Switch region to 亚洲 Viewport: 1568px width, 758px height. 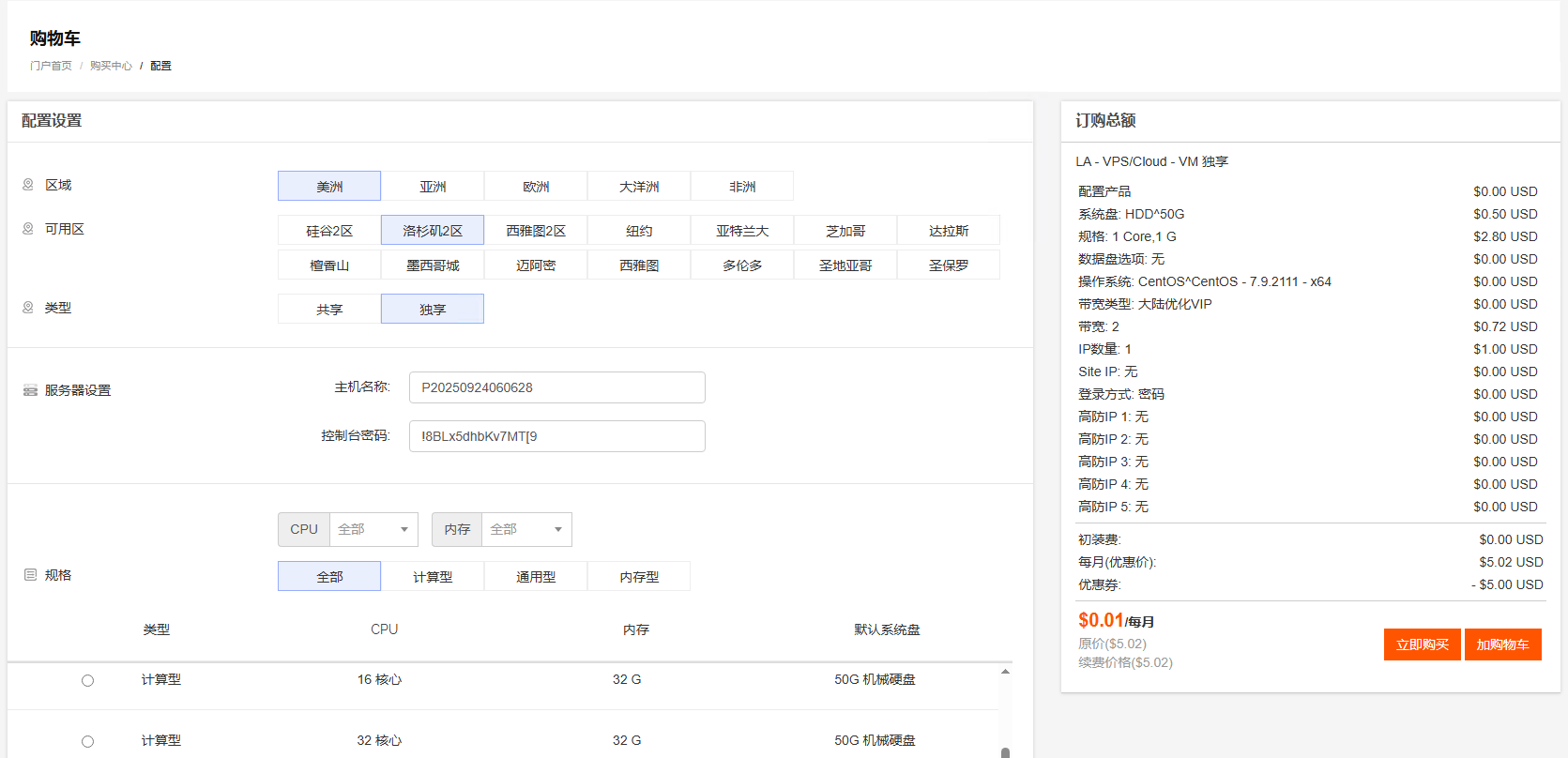pos(433,186)
